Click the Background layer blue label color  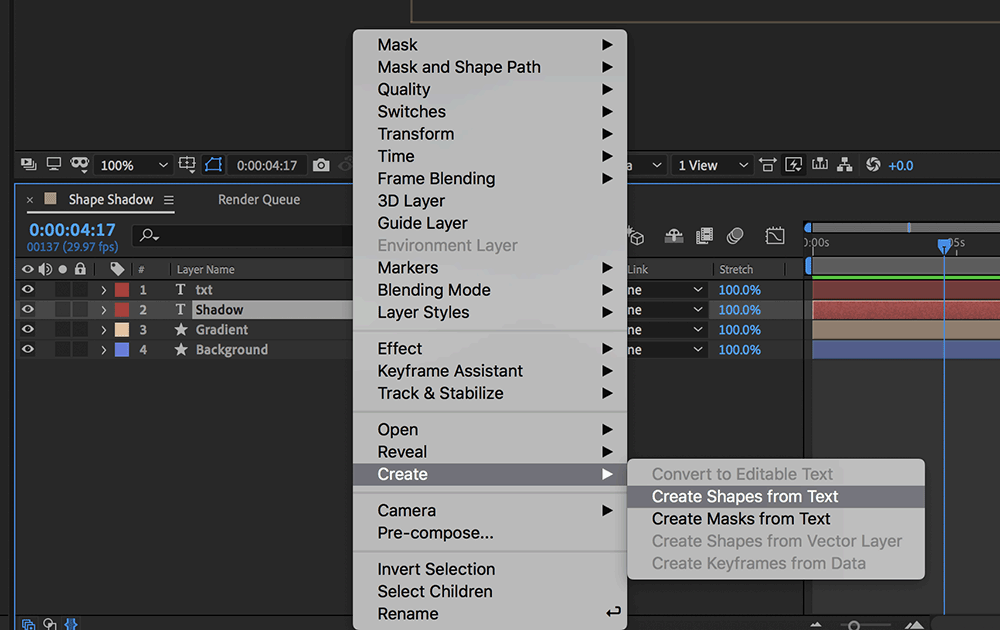[x=122, y=350]
